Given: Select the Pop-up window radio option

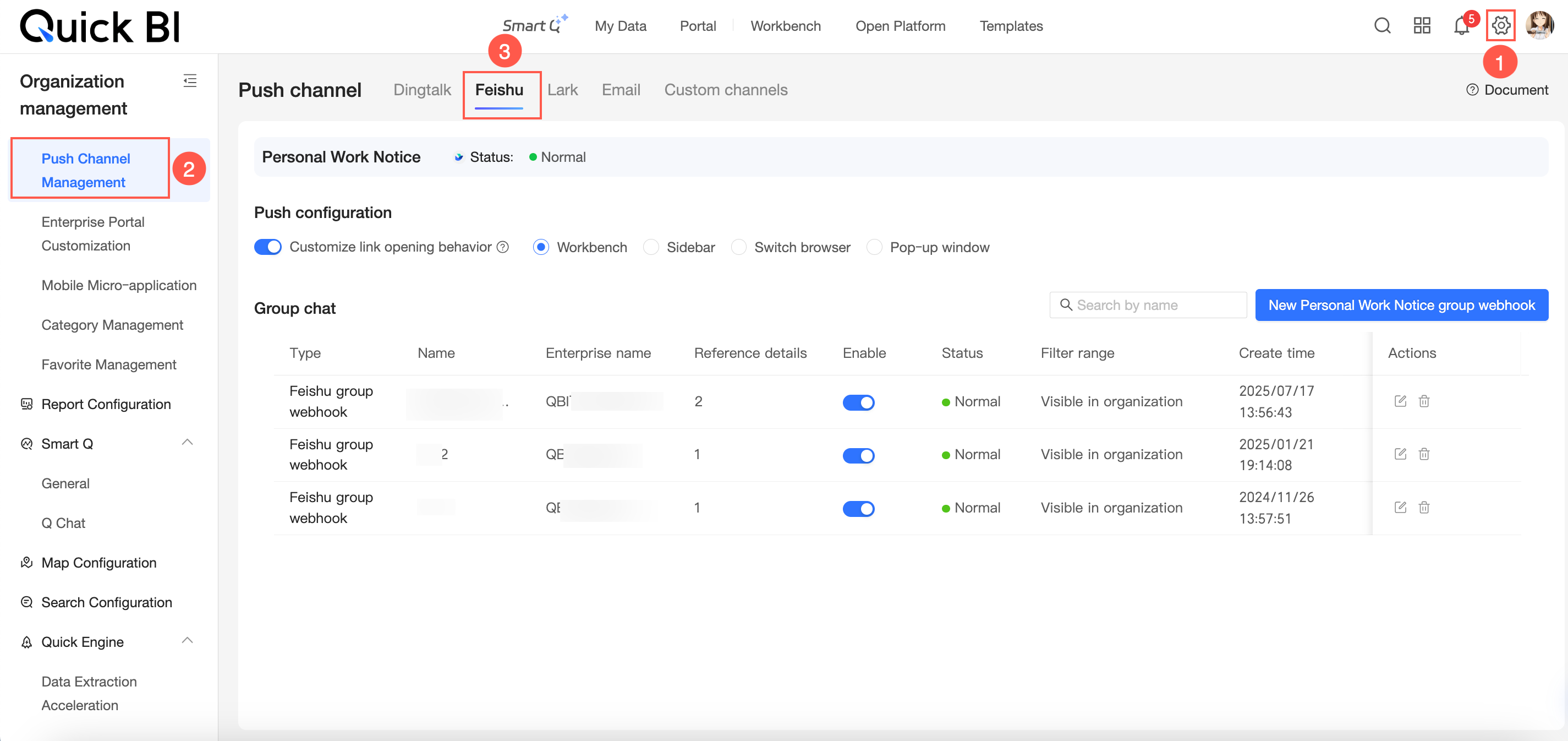Looking at the screenshot, I should pos(874,247).
